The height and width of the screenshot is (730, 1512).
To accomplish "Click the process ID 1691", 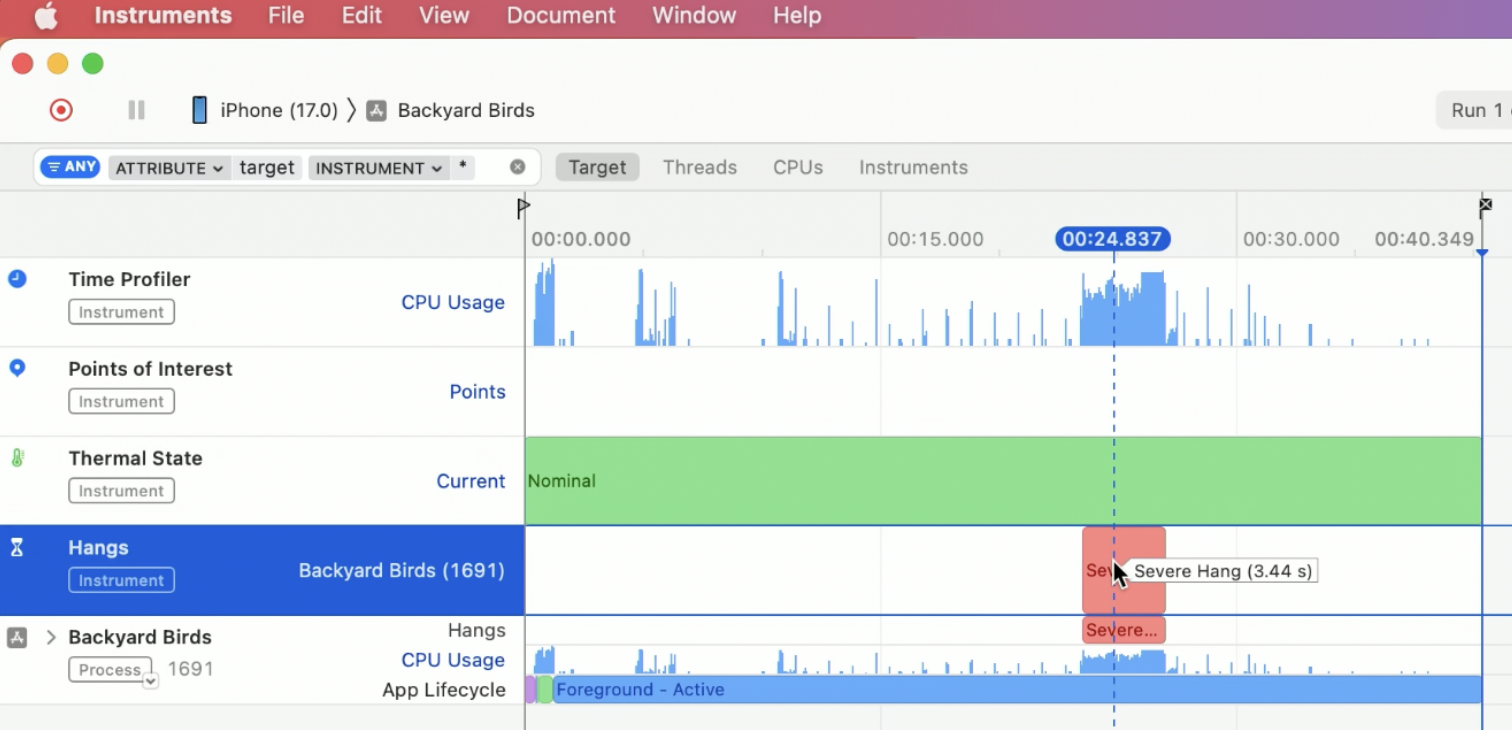I will point(190,669).
